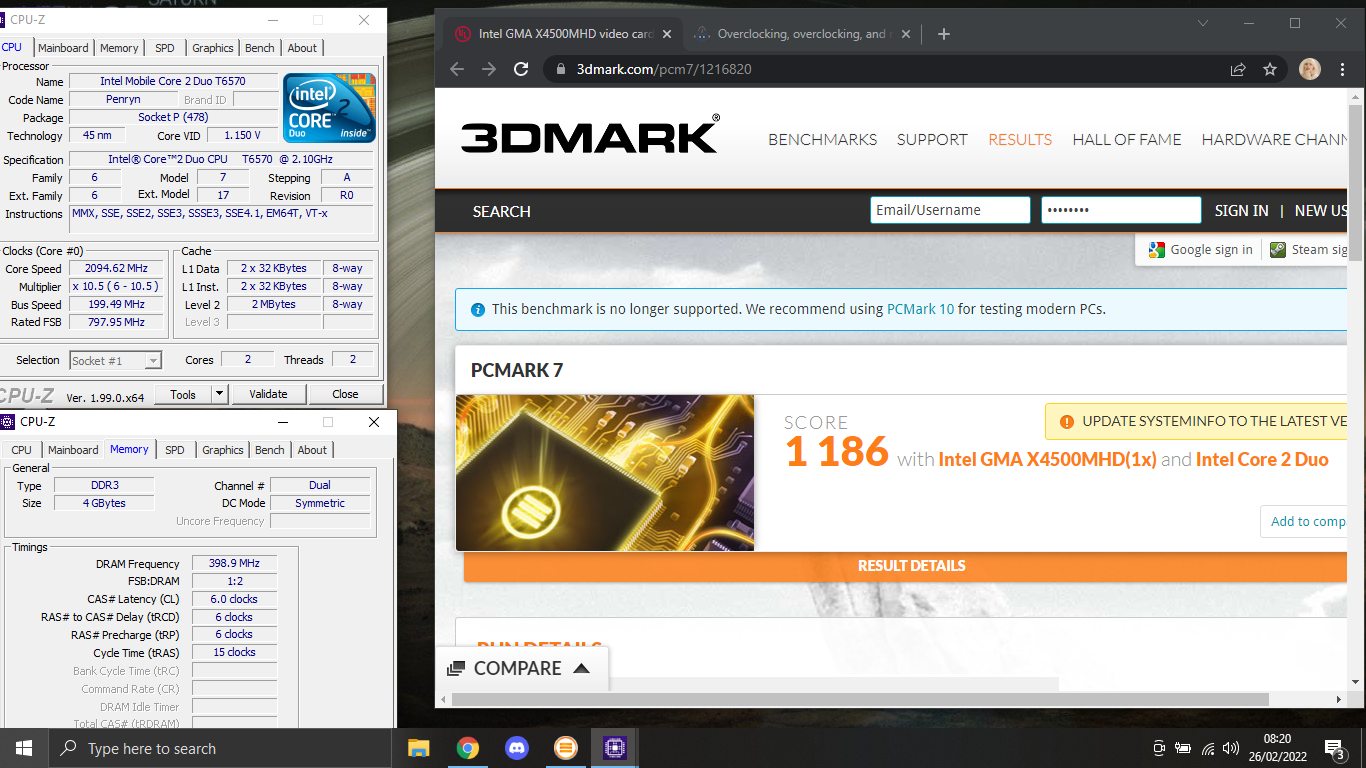This screenshot has width=1366, height=768.
Task: Click the RESULT DETAILS orange bar
Action: point(906,566)
